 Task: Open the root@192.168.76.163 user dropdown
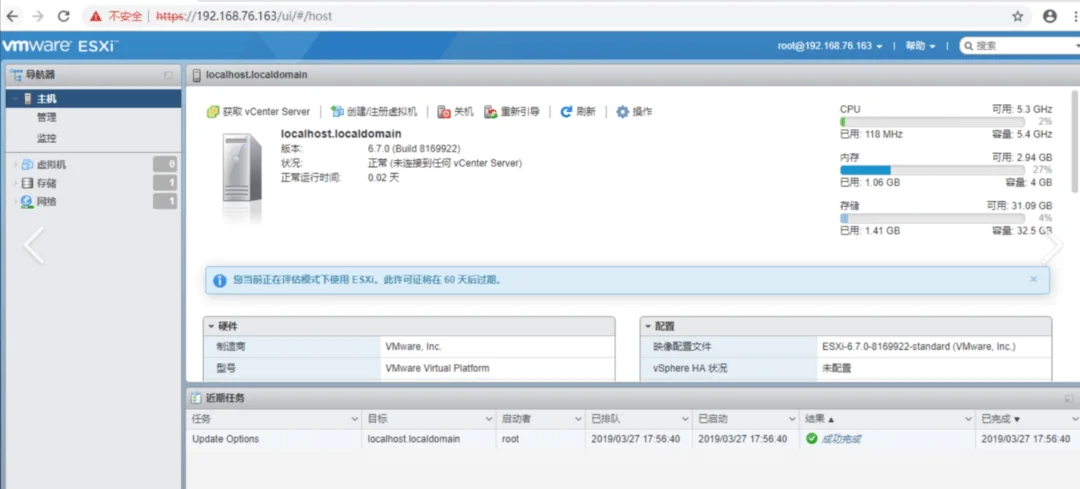pyautogui.click(x=830, y=46)
